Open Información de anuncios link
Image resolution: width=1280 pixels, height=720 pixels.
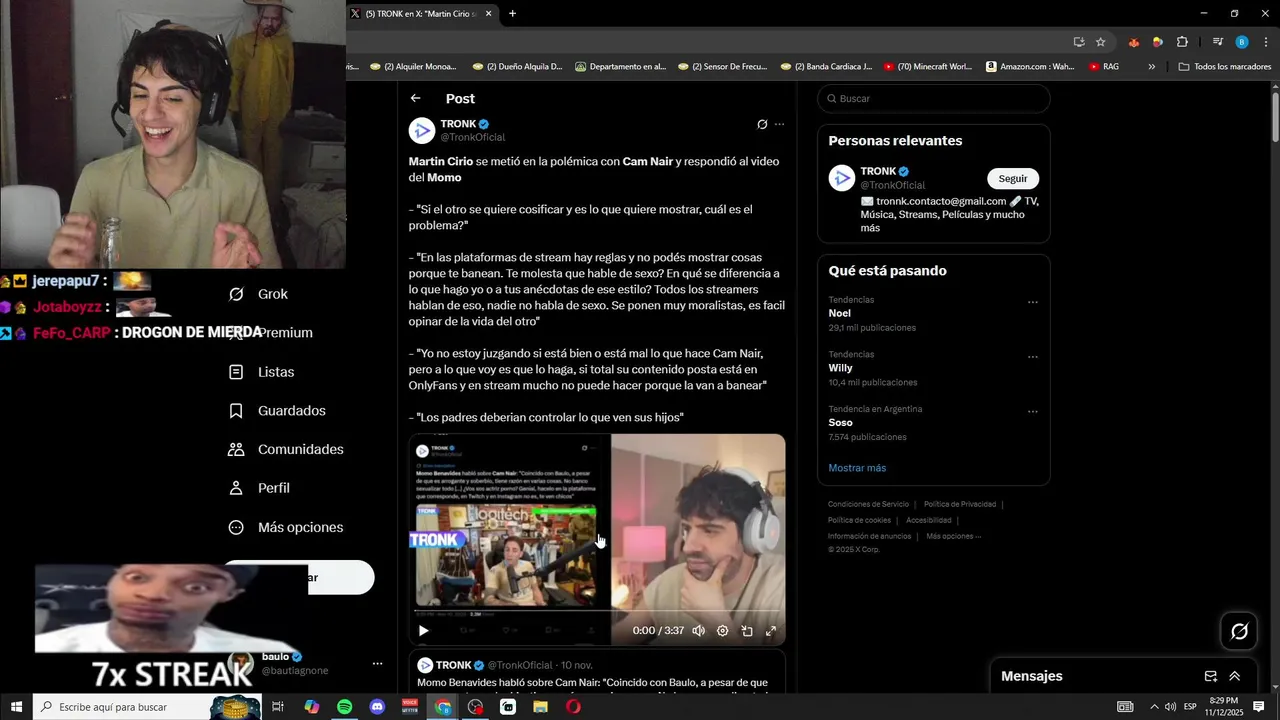(x=869, y=536)
